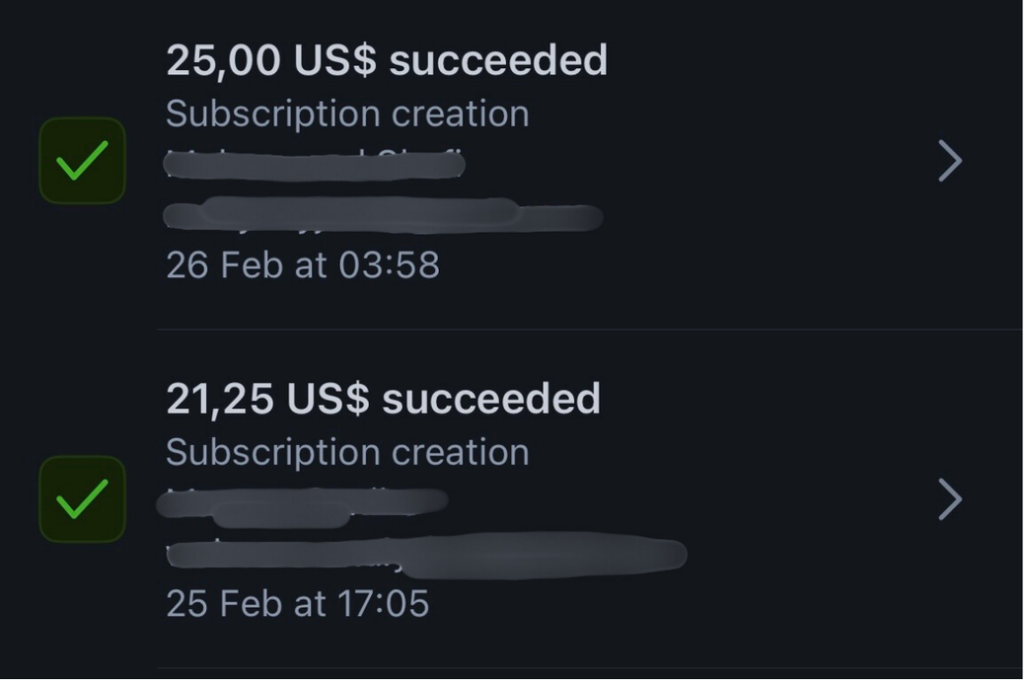This screenshot has height=681, width=1024.
Task: Click the redacted email line in the 21,25 US$ payment
Action: (425, 553)
